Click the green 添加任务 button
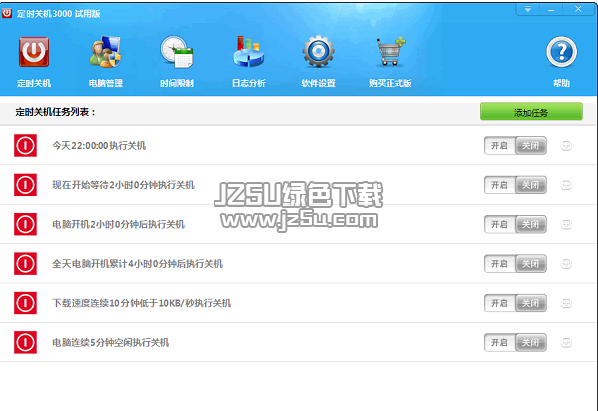Screen dimensions: 598x411 click(x=531, y=112)
